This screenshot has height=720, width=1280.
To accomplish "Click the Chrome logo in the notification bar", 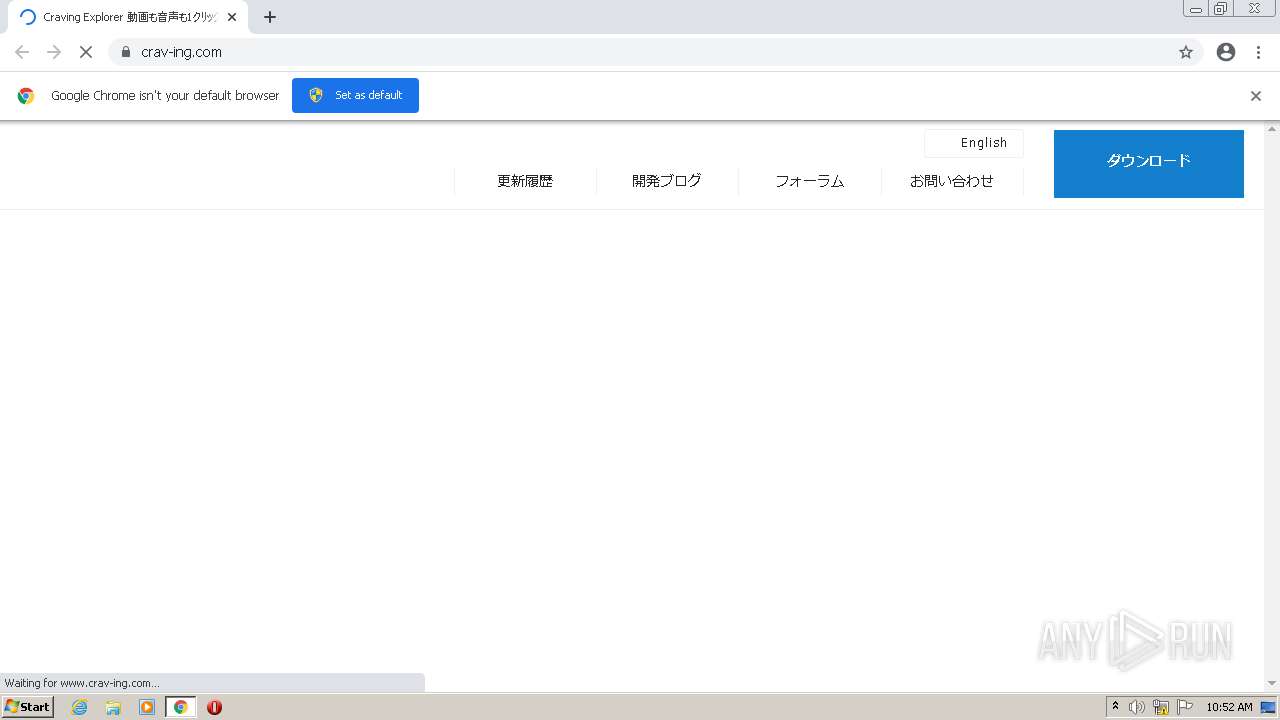I will point(26,96).
